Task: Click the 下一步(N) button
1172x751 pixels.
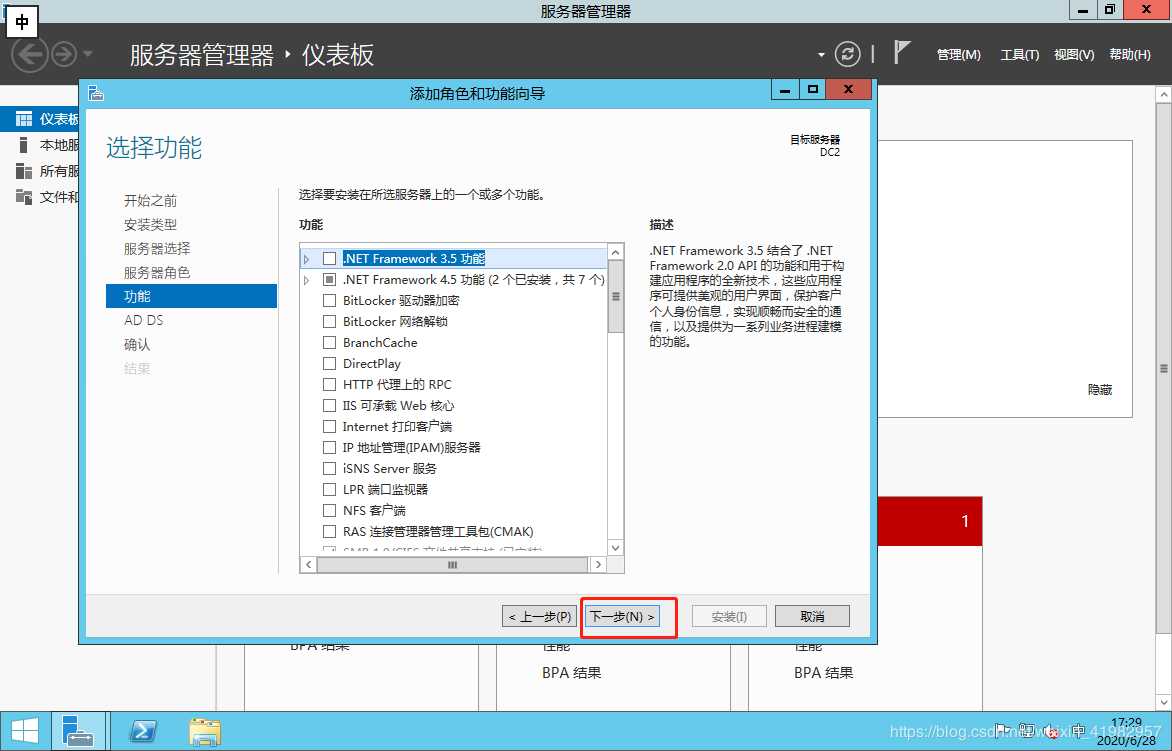Action: click(x=622, y=616)
